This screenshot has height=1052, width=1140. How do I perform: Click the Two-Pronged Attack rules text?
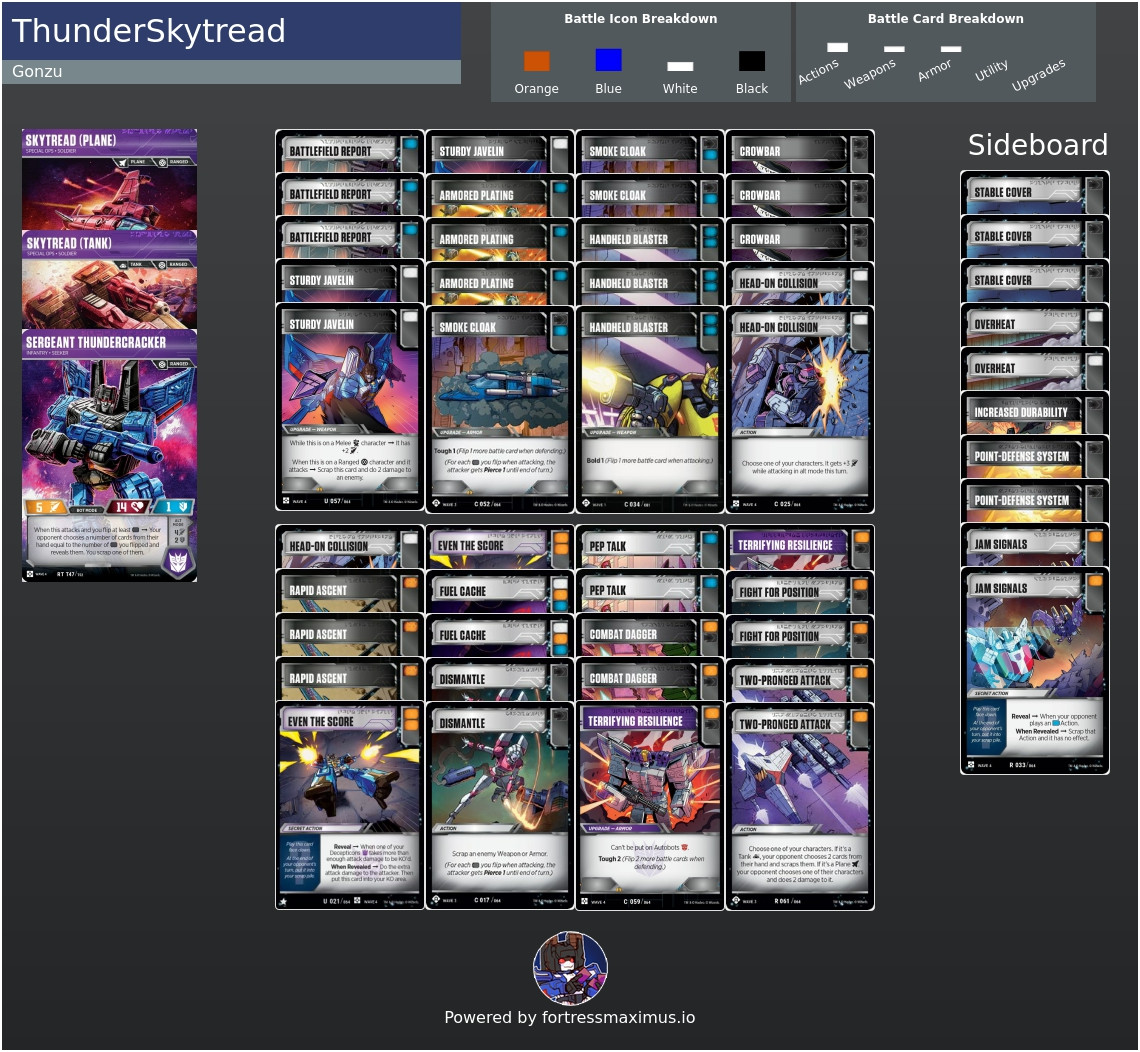(x=800, y=864)
